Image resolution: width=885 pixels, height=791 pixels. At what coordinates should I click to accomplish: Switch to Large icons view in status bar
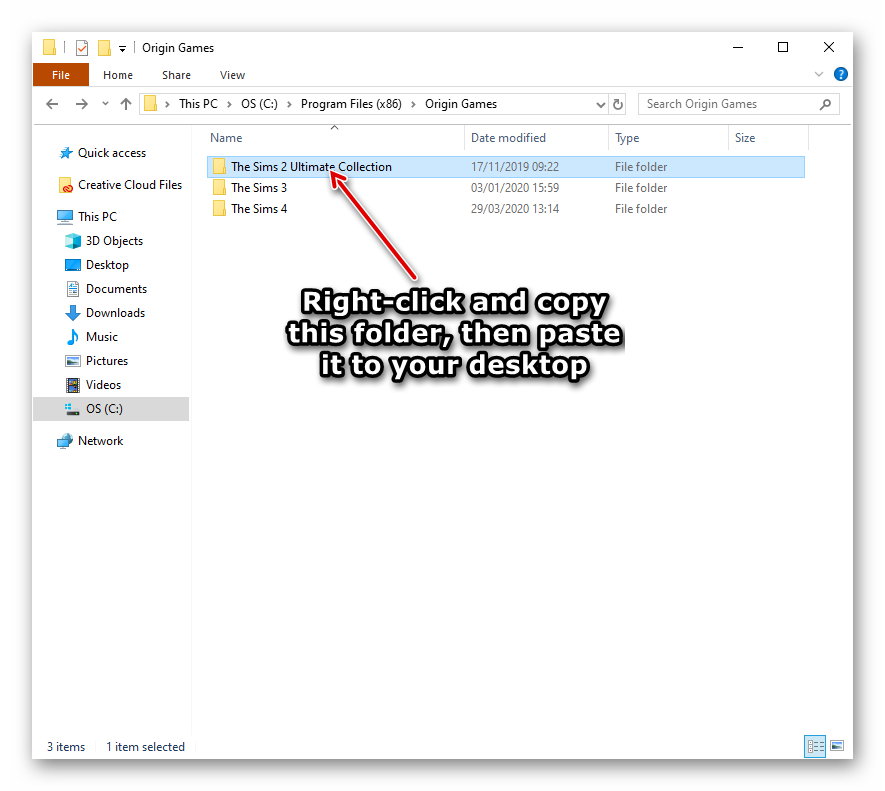coord(837,746)
